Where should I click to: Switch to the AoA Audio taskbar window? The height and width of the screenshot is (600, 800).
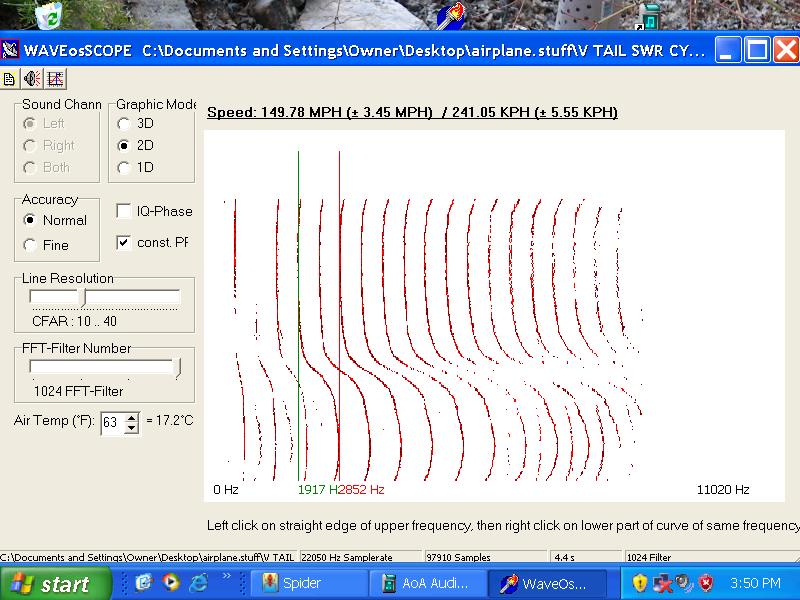427,583
